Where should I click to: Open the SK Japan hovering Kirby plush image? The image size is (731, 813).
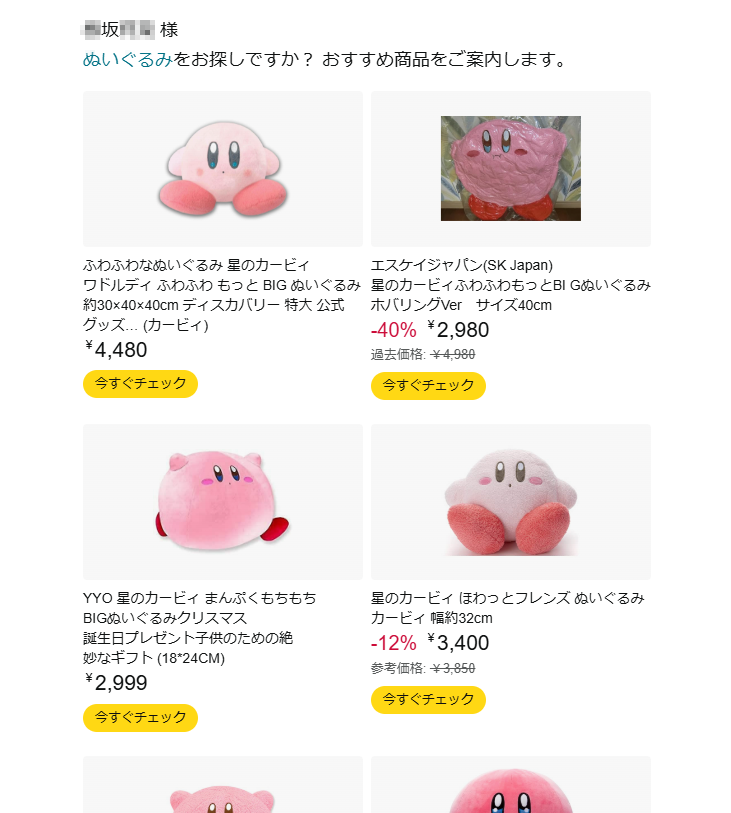[510, 168]
